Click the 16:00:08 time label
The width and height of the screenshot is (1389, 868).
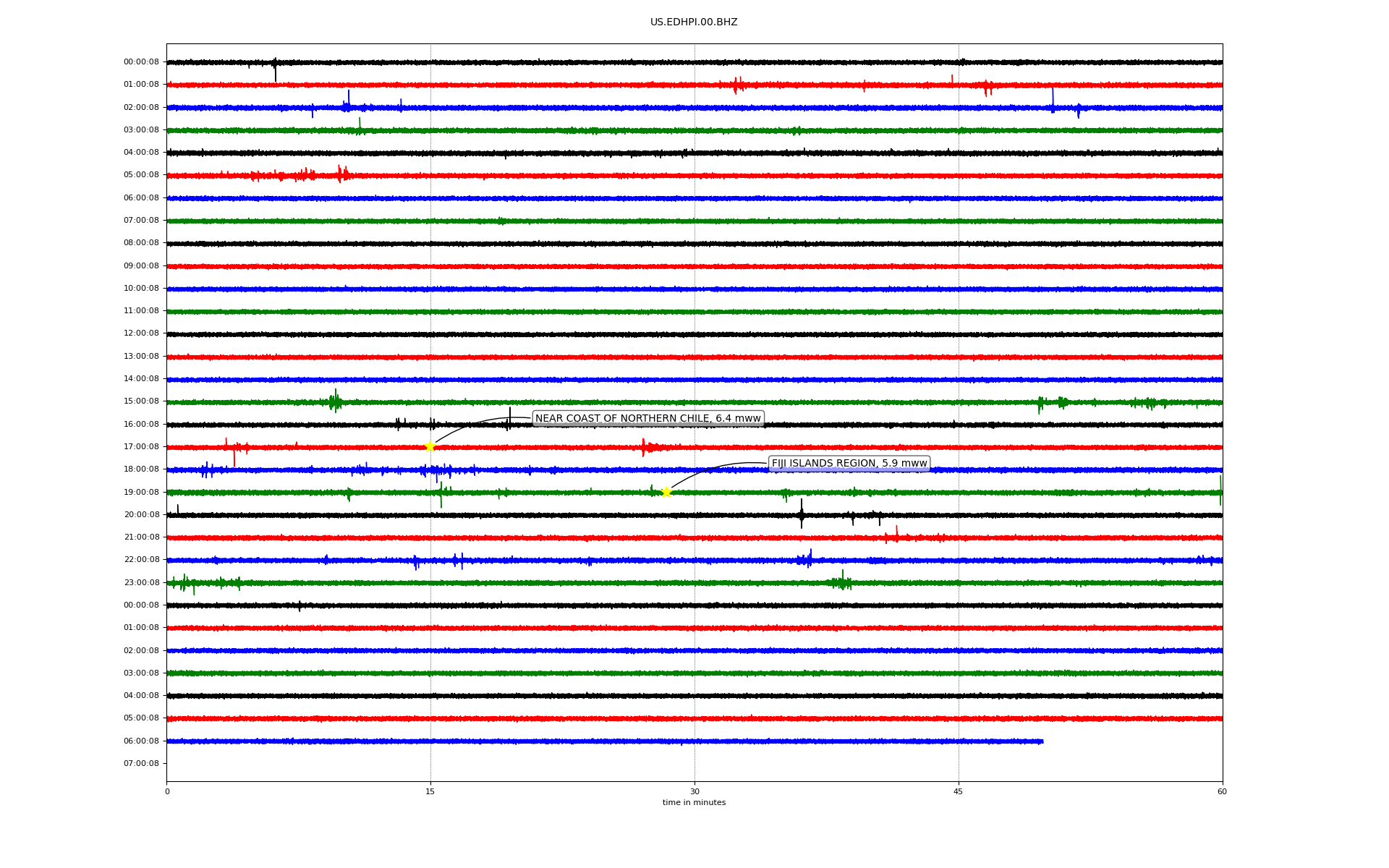141,424
